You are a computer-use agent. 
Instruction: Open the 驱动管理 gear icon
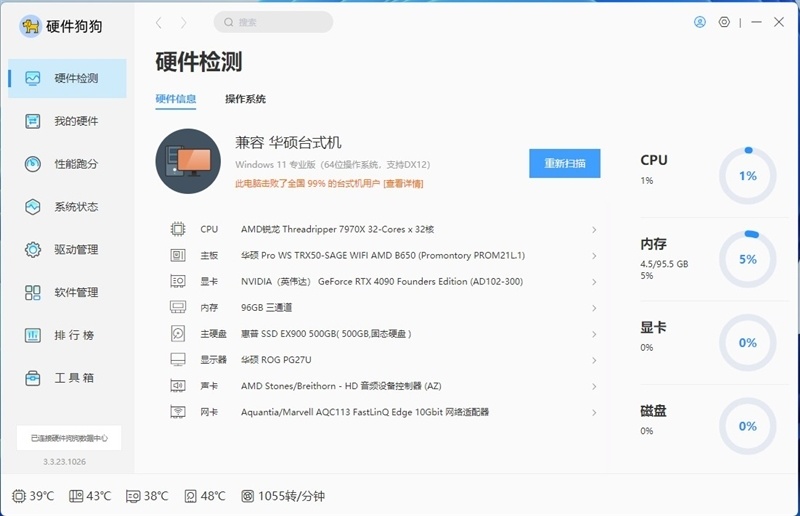(x=33, y=250)
